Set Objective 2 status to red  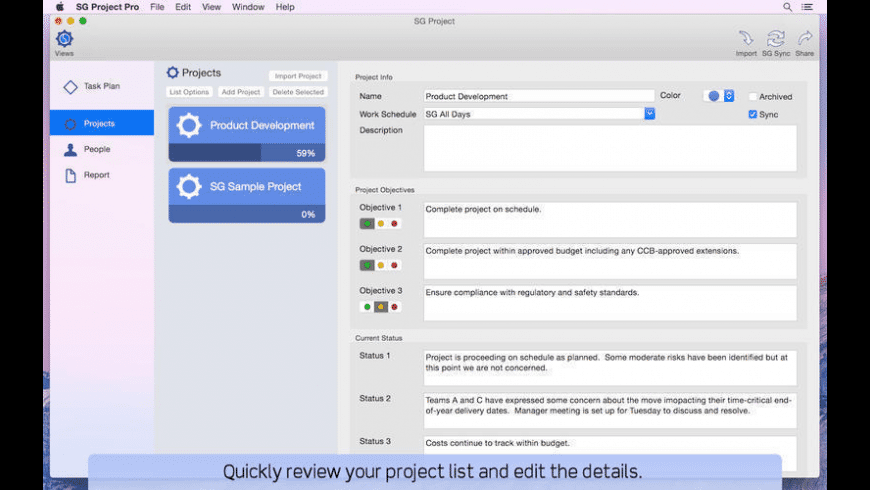pyautogui.click(x=394, y=265)
